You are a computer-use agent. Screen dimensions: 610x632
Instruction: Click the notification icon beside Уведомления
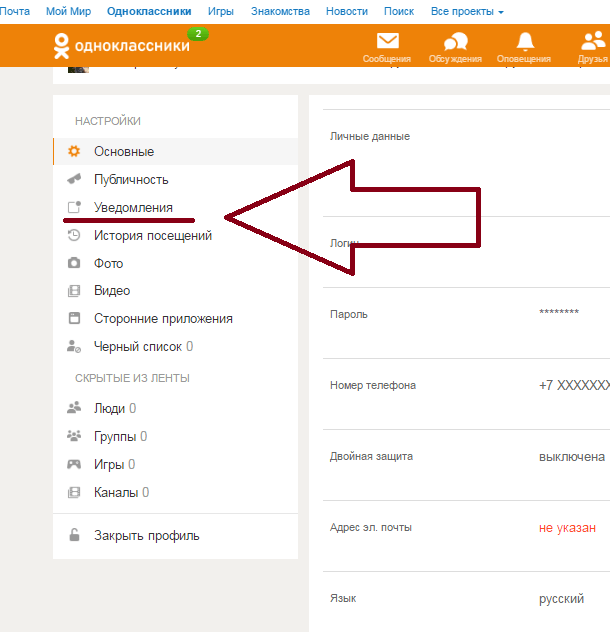click(x=74, y=207)
